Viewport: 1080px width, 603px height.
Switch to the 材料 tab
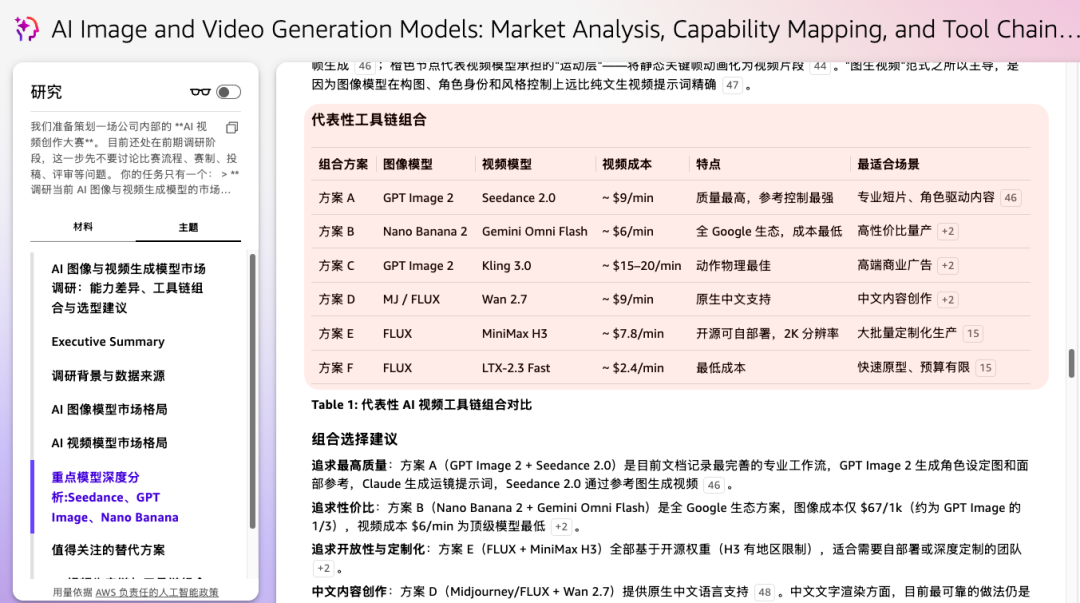coord(83,227)
